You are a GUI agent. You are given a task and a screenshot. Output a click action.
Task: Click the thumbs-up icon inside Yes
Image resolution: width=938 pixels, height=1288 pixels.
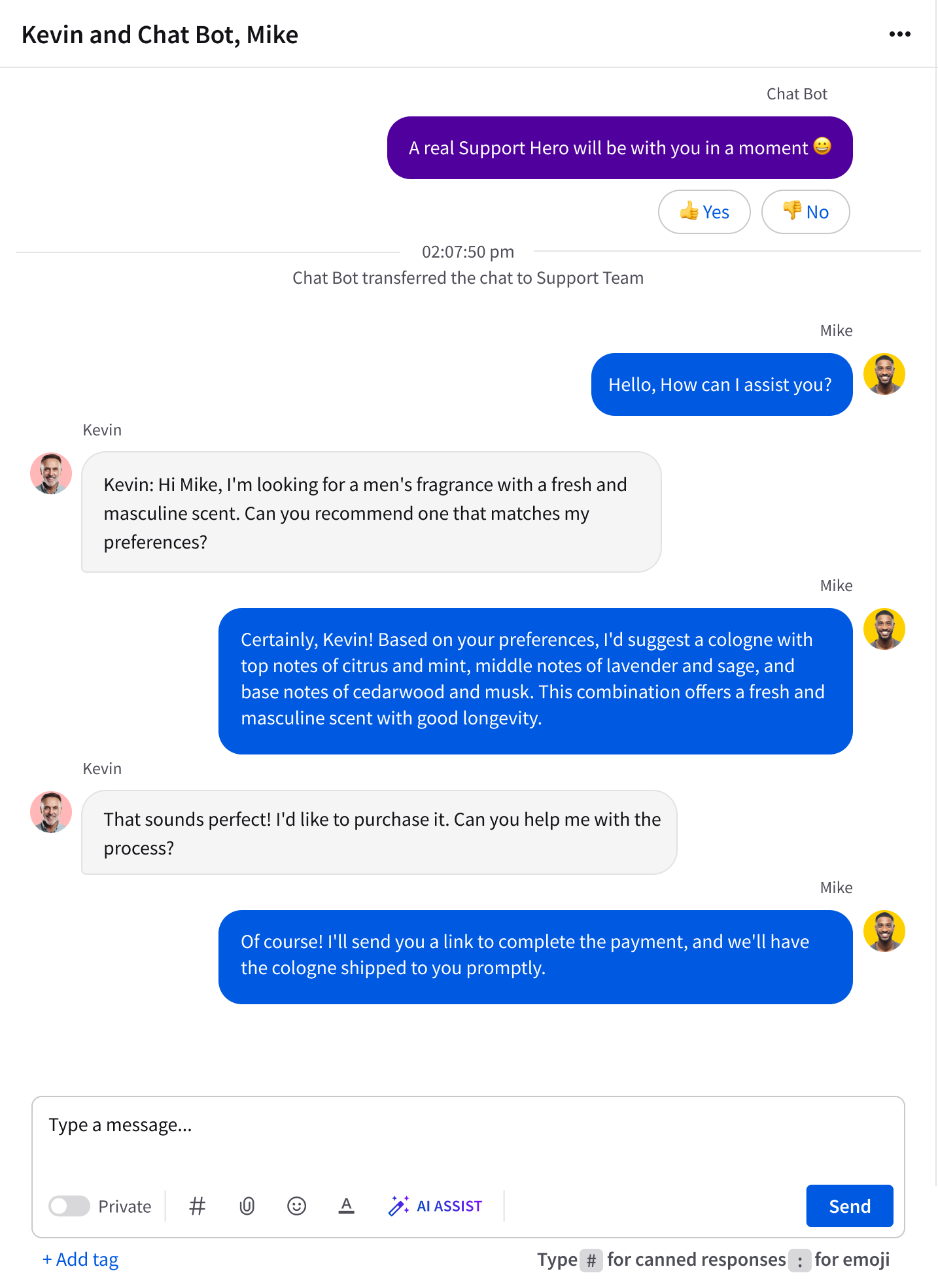coord(689,211)
